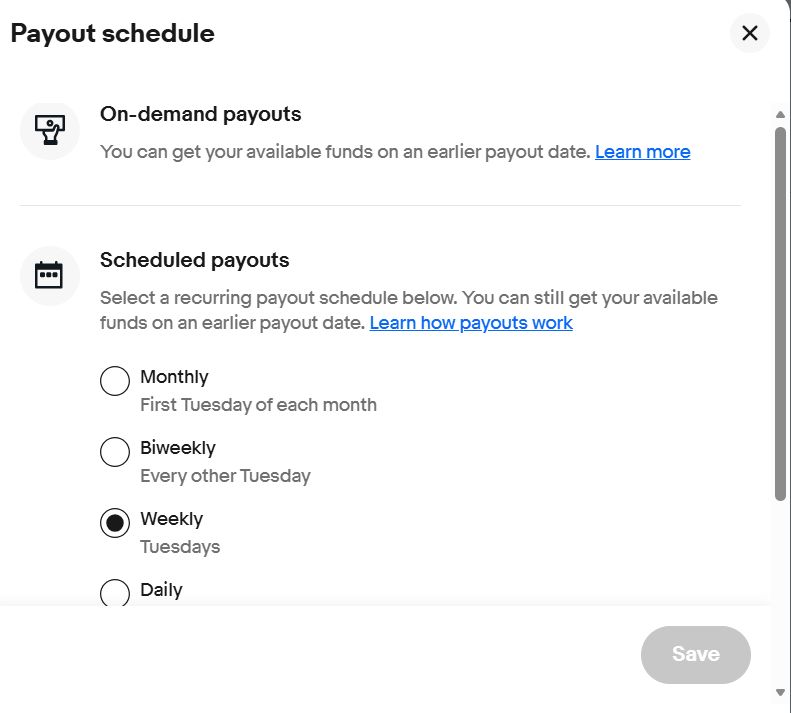
Task: Click the "Tuesdays" description under Weekly
Action: pos(180,547)
